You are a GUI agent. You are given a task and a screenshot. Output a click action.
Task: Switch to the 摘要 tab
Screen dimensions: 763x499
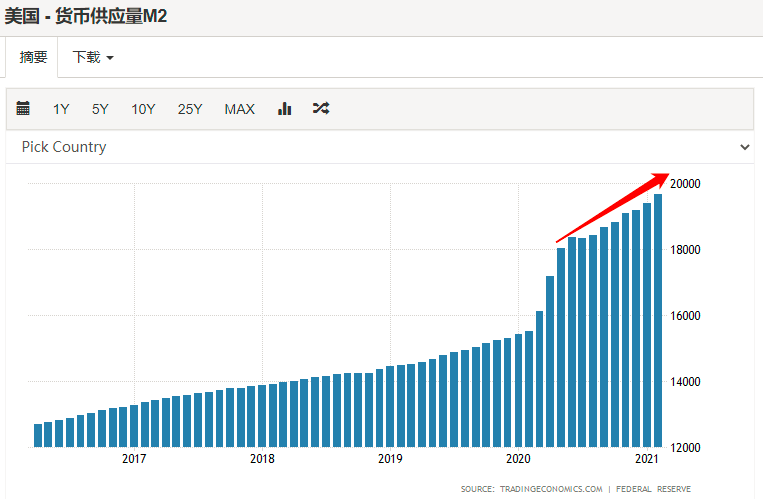click(33, 57)
